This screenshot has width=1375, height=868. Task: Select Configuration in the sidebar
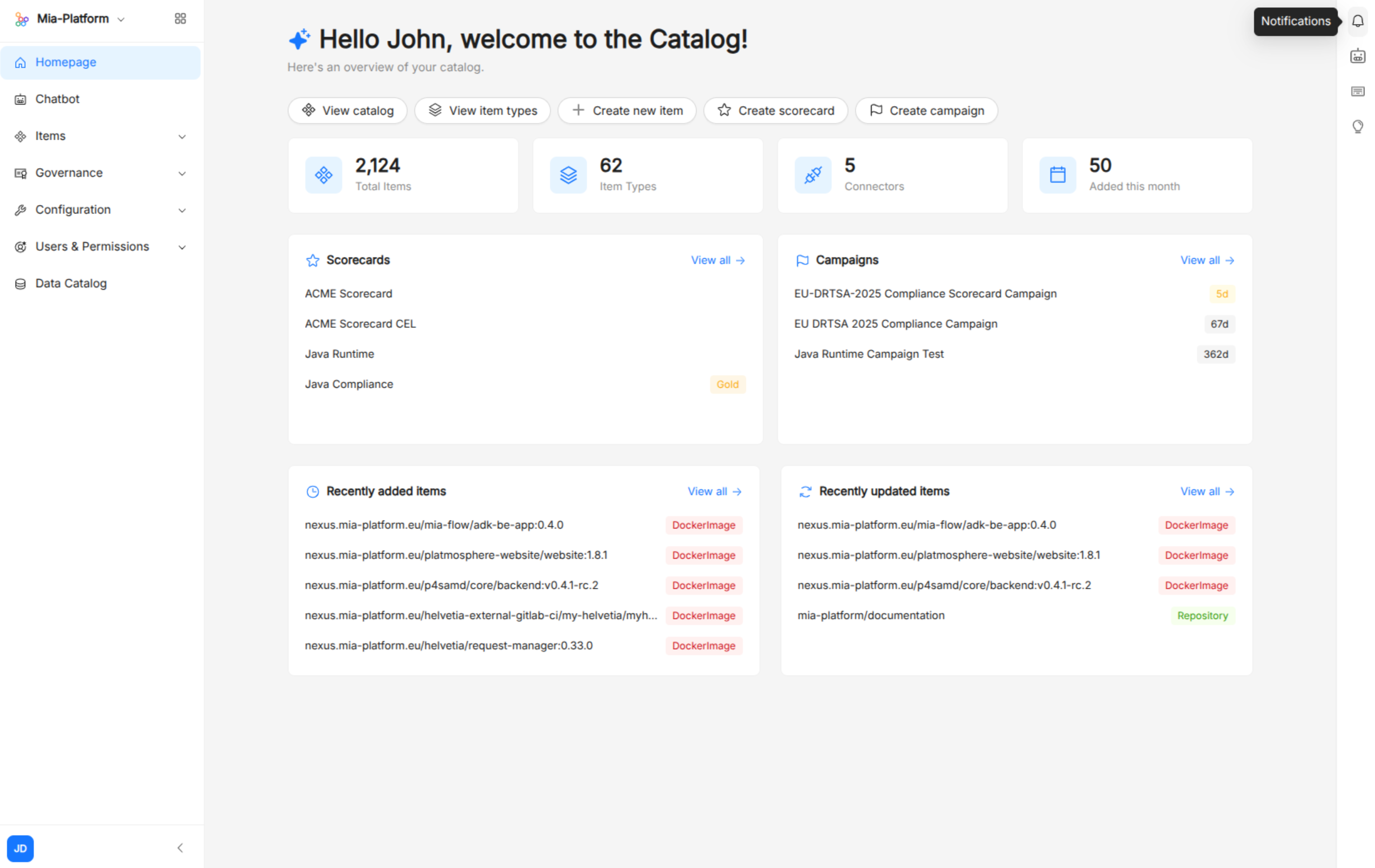coord(101,210)
